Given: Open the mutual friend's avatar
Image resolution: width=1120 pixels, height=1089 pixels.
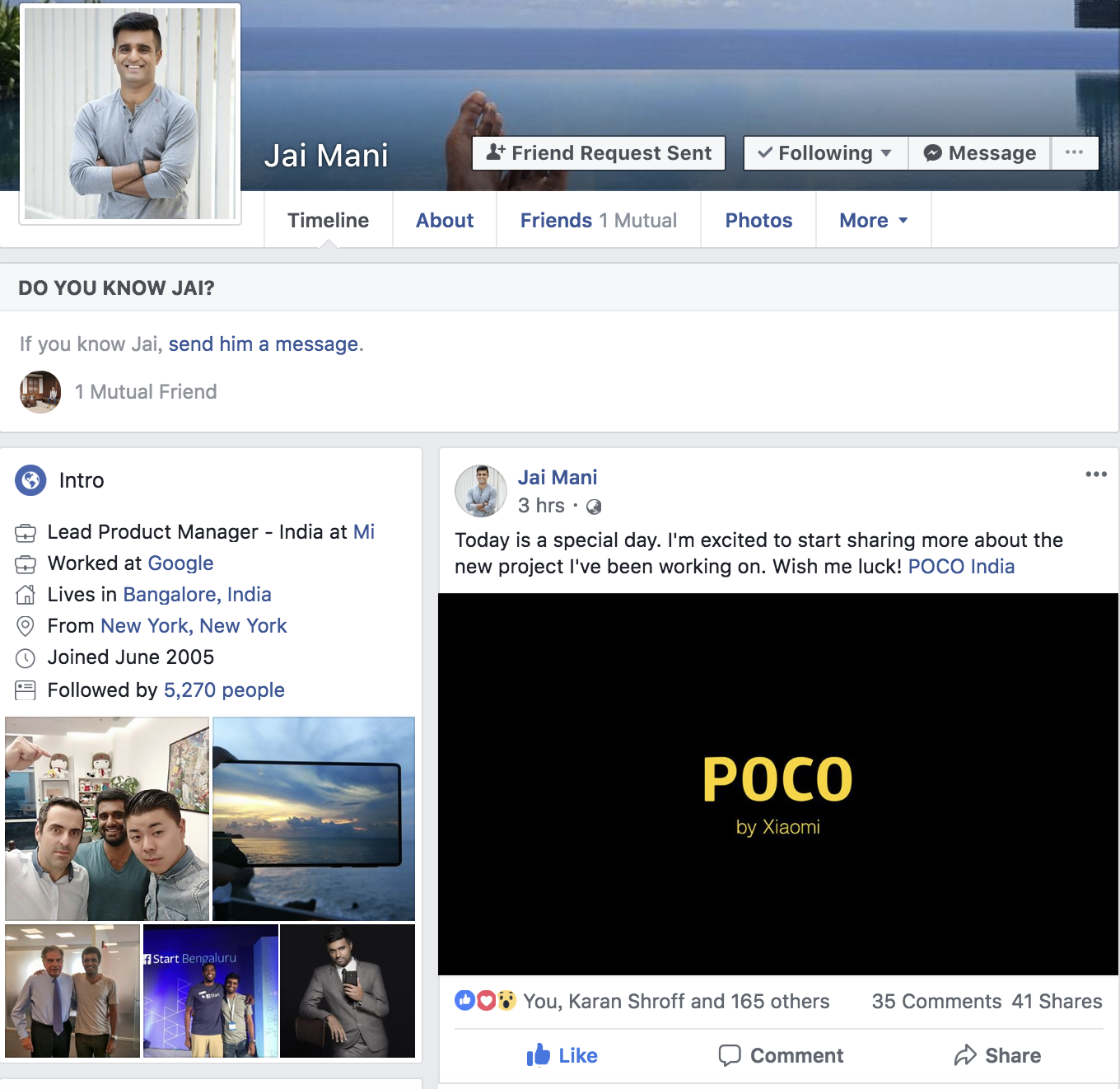Looking at the screenshot, I should 40,391.
